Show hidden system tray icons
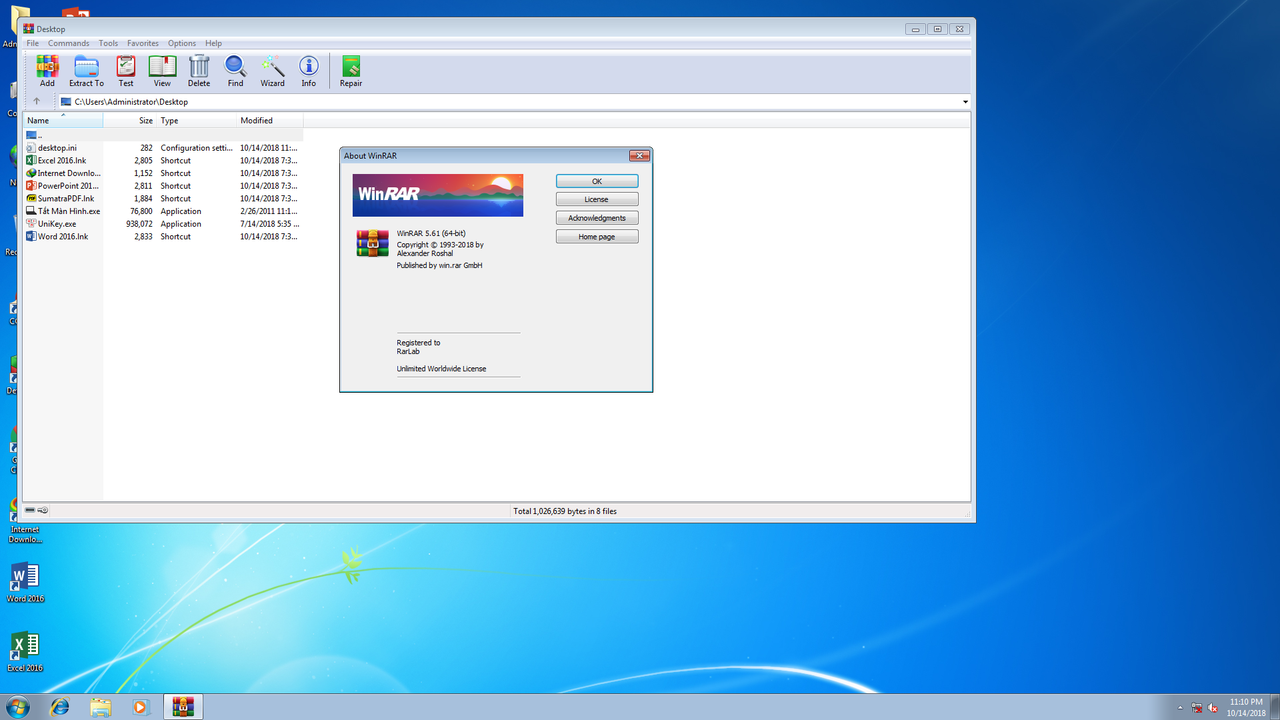The width and height of the screenshot is (1280, 720). click(1181, 707)
